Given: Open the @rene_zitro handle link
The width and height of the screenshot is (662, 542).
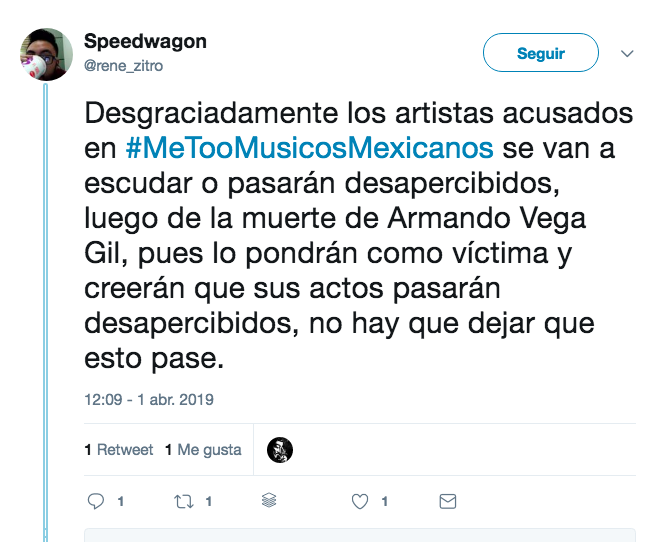Looking at the screenshot, I should 123,66.
